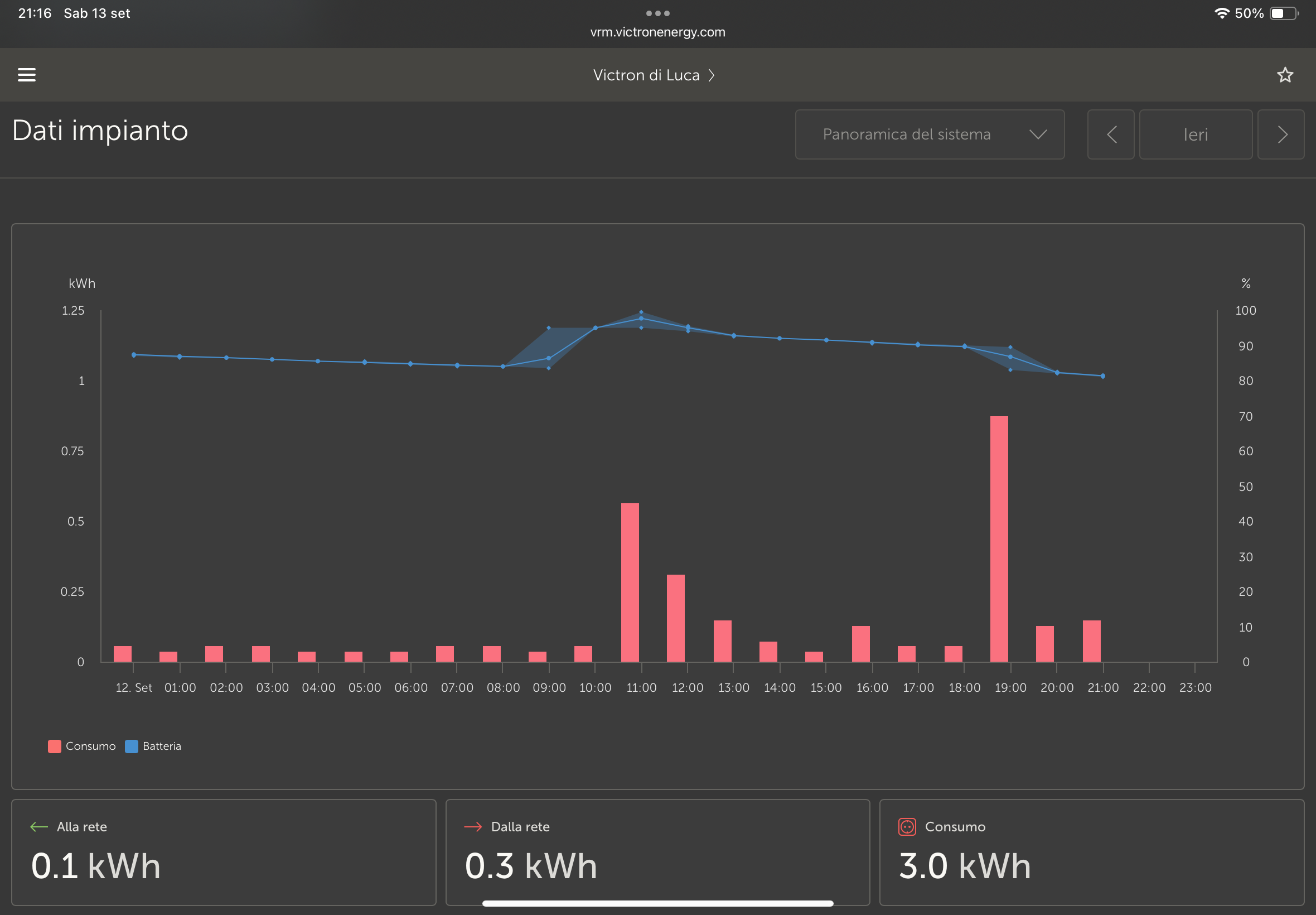Go to previous day with left arrow
Image resolution: width=1316 pixels, height=915 pixels.
pos(1110,134)
